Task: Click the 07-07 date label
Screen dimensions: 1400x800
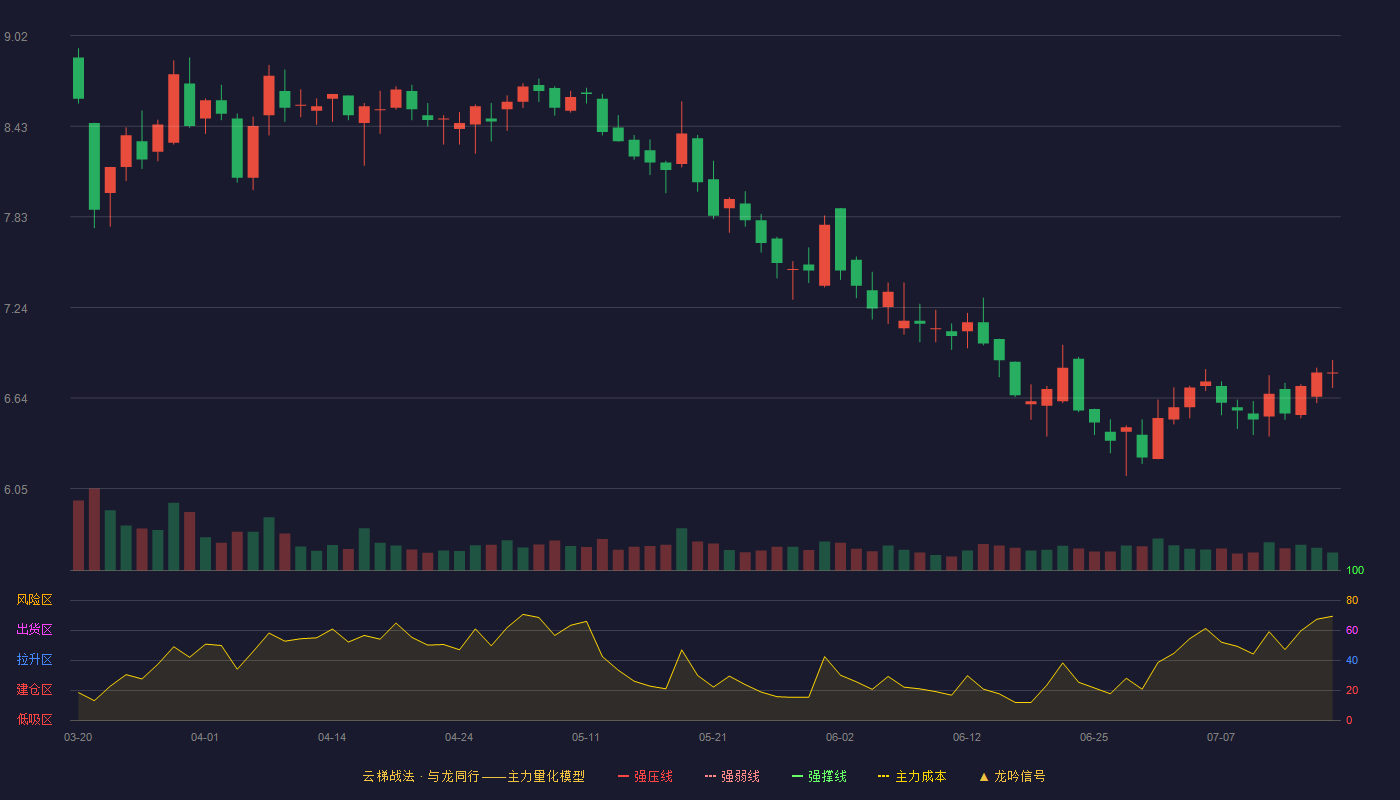Action: pyautogui.click(x=1221, y=737)
